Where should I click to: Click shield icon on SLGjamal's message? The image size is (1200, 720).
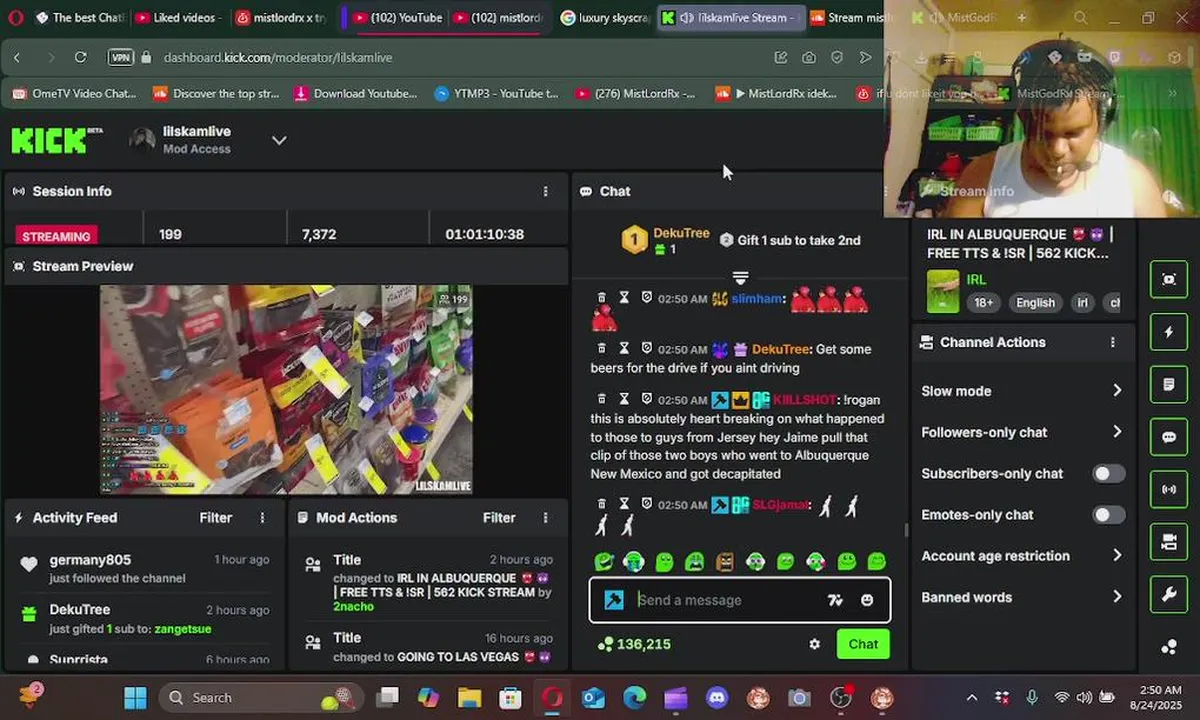click(x=646, y=505)
